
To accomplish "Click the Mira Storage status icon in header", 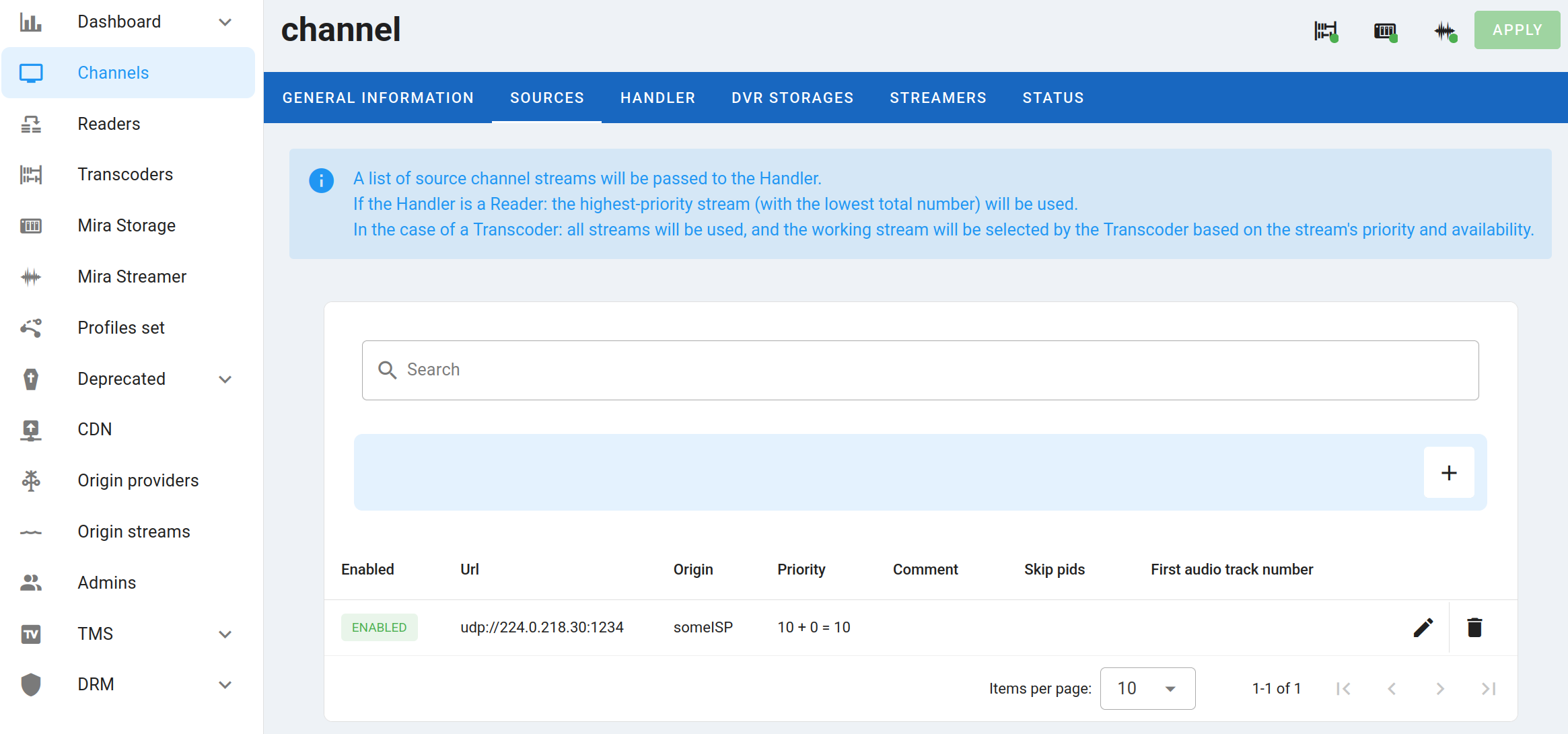I will pyautogui.click(x=1385, y=31).
